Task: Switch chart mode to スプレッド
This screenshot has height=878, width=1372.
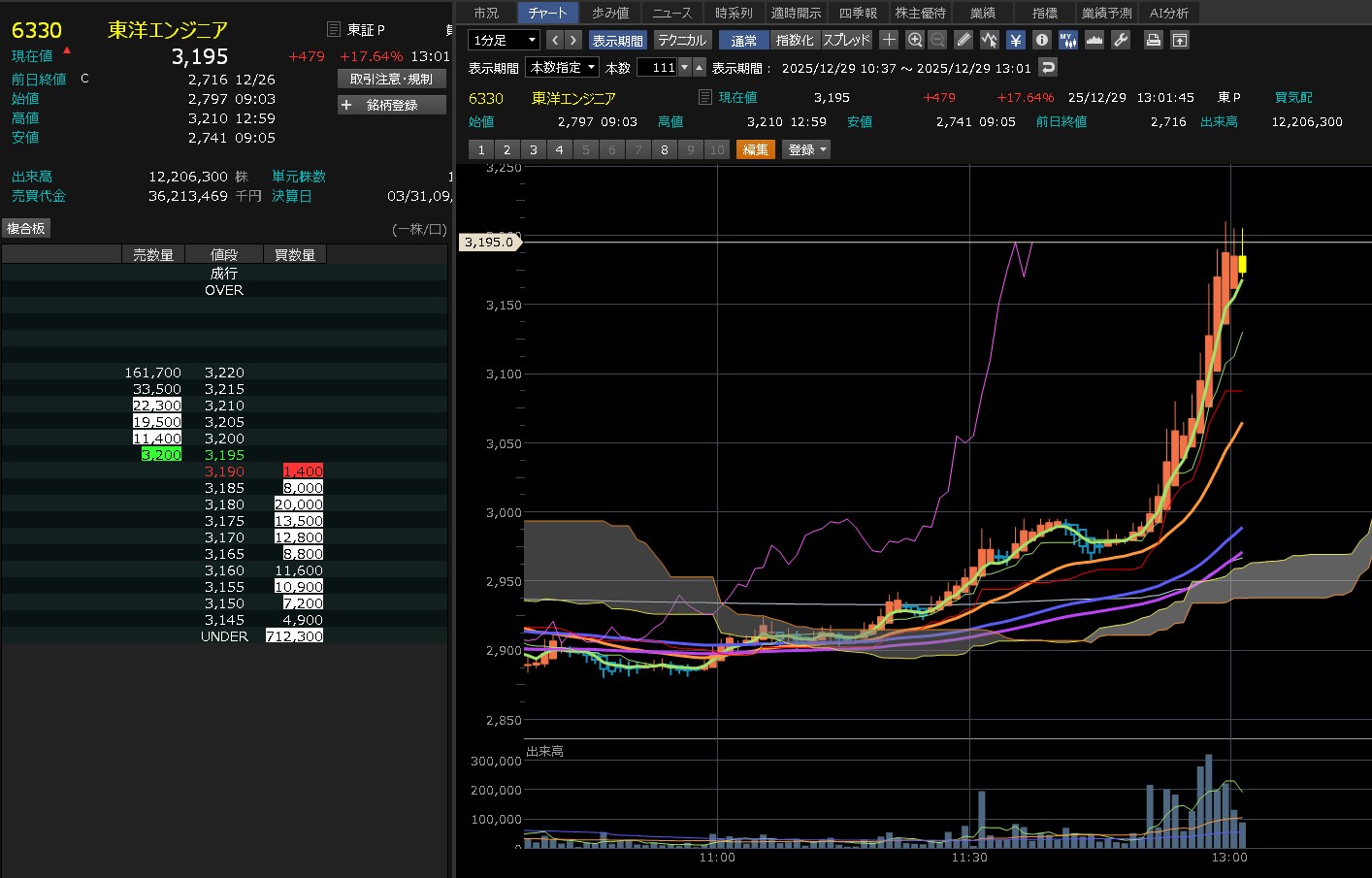Action: click(846, 40)
